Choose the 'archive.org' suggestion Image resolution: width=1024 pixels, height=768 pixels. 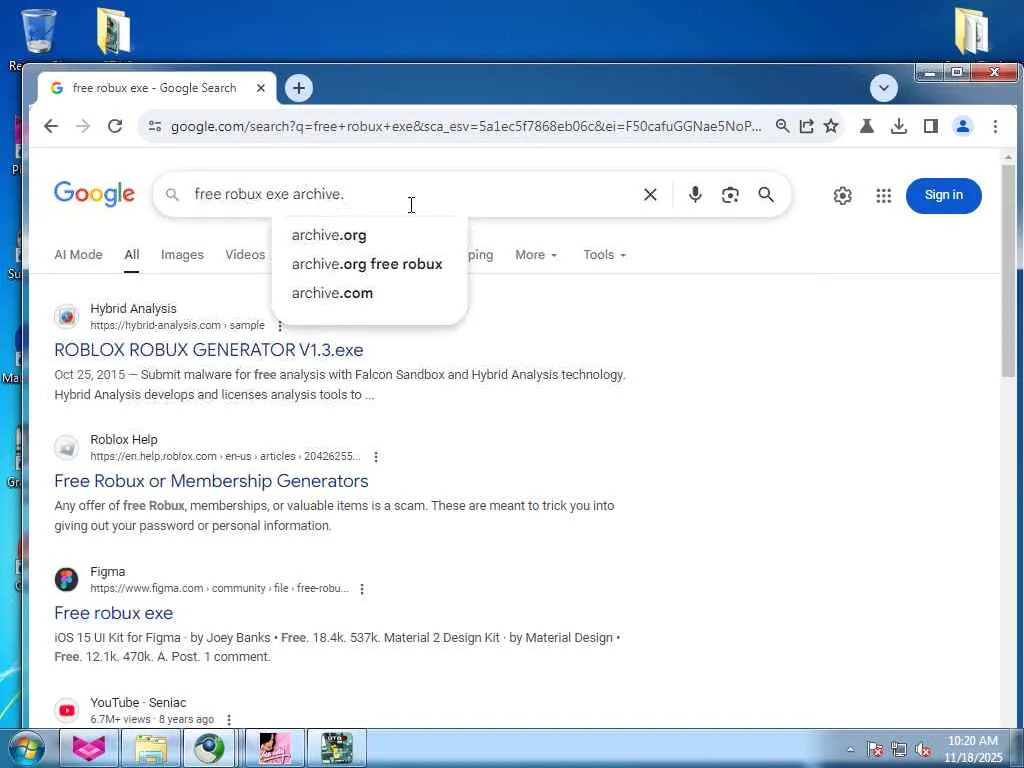329,235
